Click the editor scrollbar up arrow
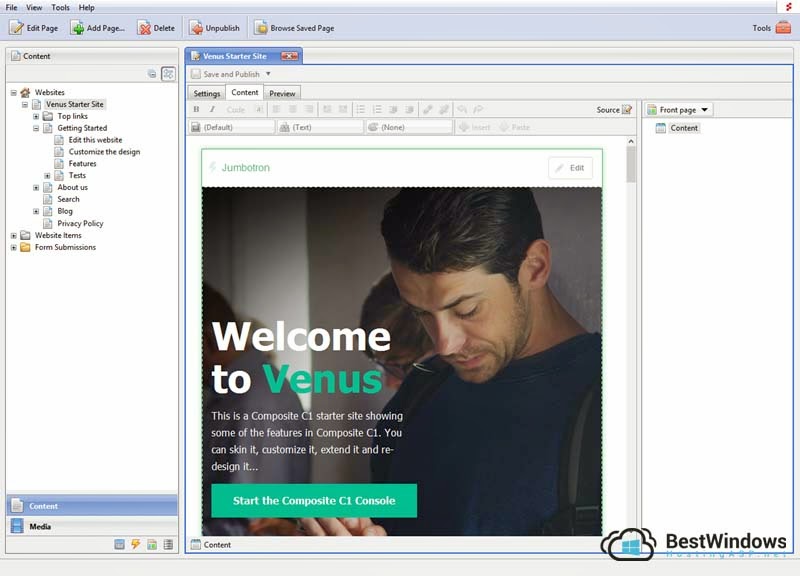The height and width of the screenshot is (576, 800). click(x=631, y=141)
